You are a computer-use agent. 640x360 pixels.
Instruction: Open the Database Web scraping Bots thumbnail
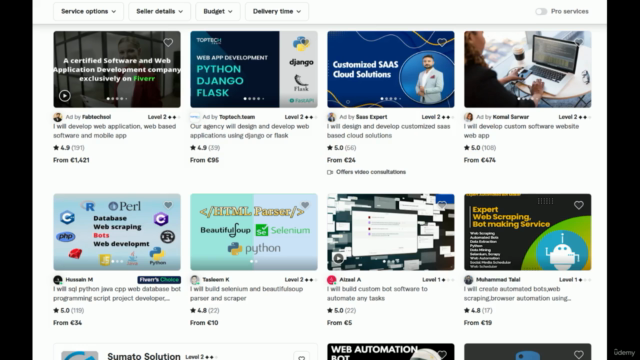[117, 232]
